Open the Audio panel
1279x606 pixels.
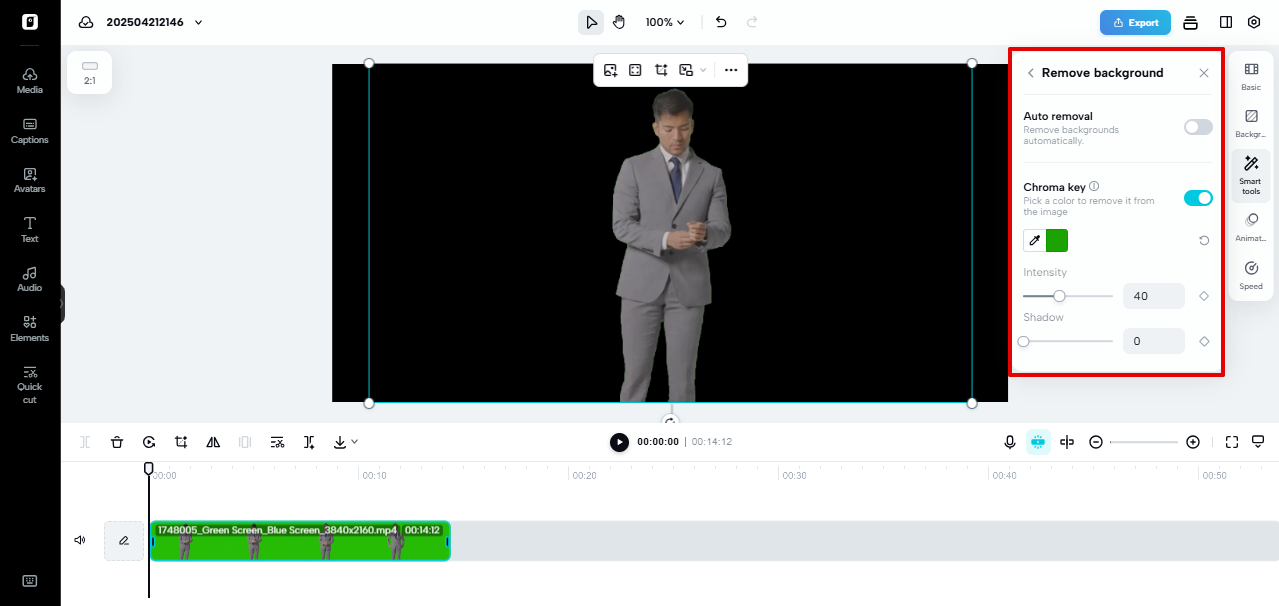[30, 279]
